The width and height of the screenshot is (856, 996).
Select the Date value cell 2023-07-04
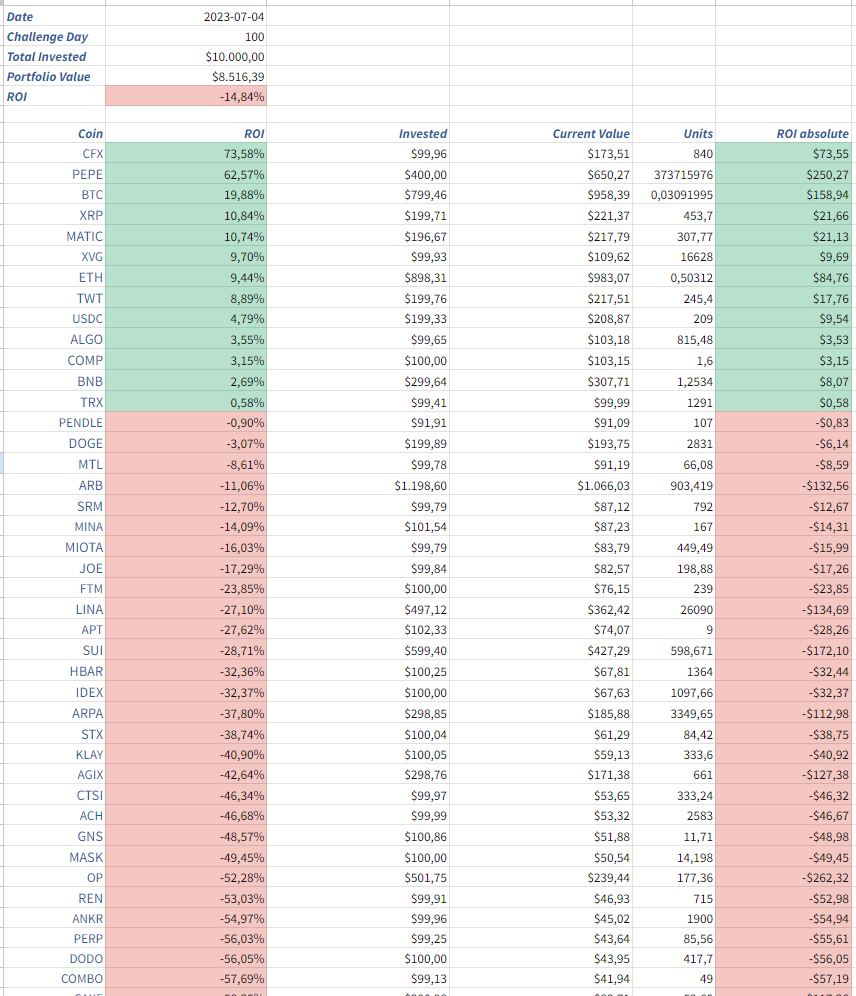[186, 17]
